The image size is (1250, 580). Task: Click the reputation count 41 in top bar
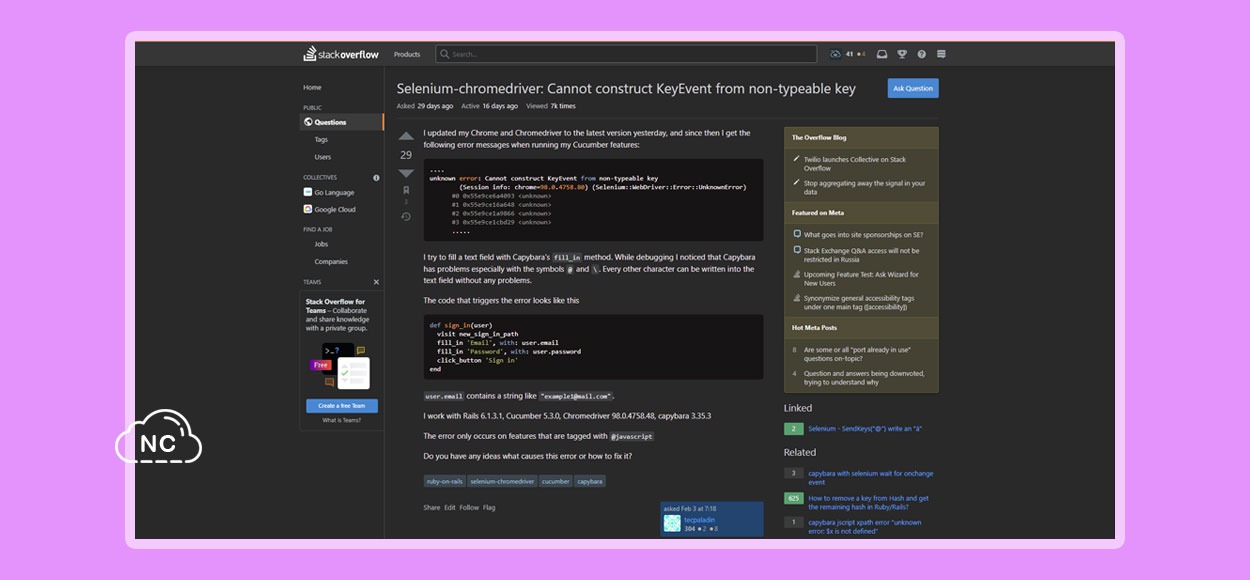point(849,54)
